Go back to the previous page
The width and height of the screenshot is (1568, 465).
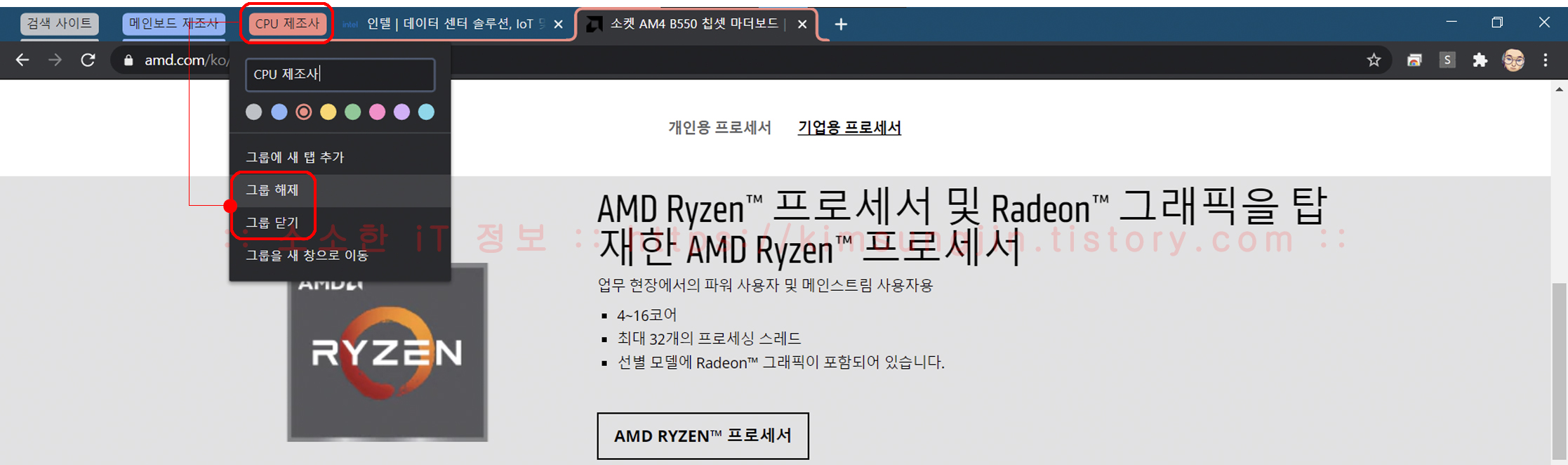[22, 60]
